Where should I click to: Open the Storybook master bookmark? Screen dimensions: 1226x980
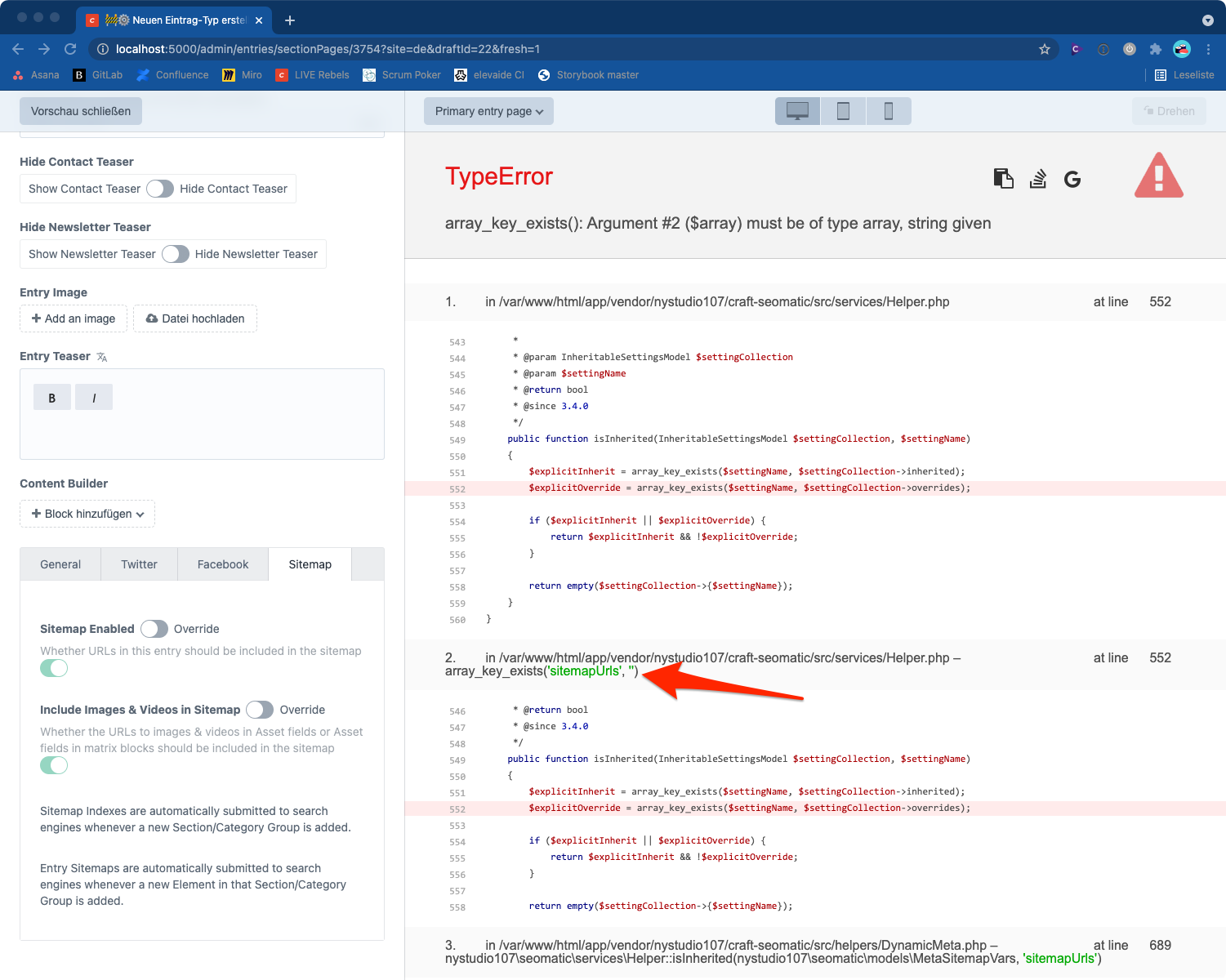(588, 74)
